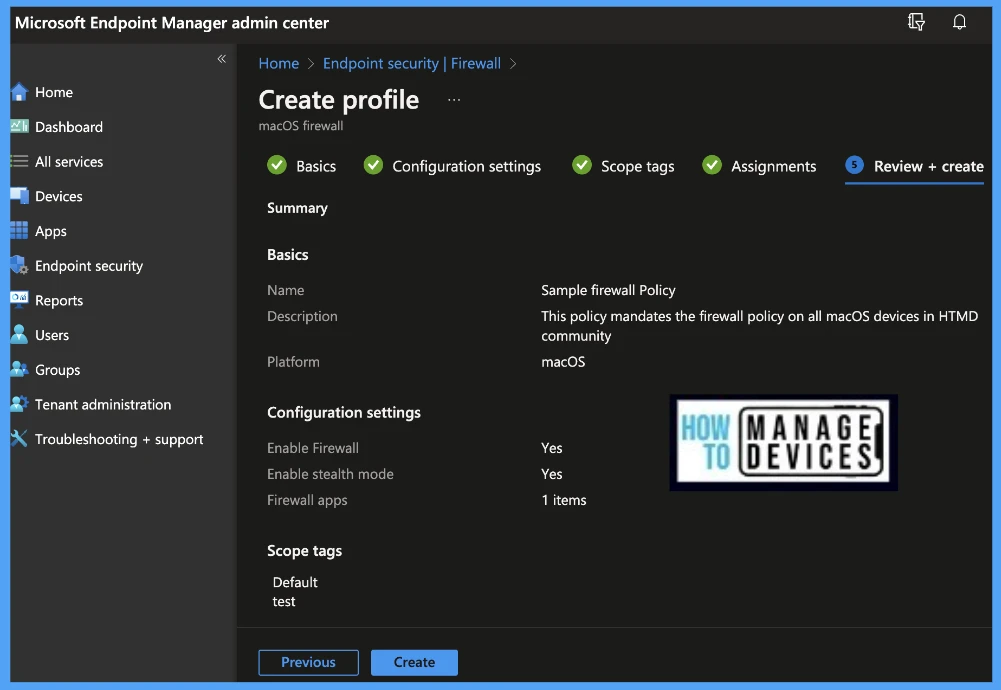Image resolution: width=1001 pixels, height=690 pixels.
Task: Click the Apps grid icon
Action: [19, 230]
